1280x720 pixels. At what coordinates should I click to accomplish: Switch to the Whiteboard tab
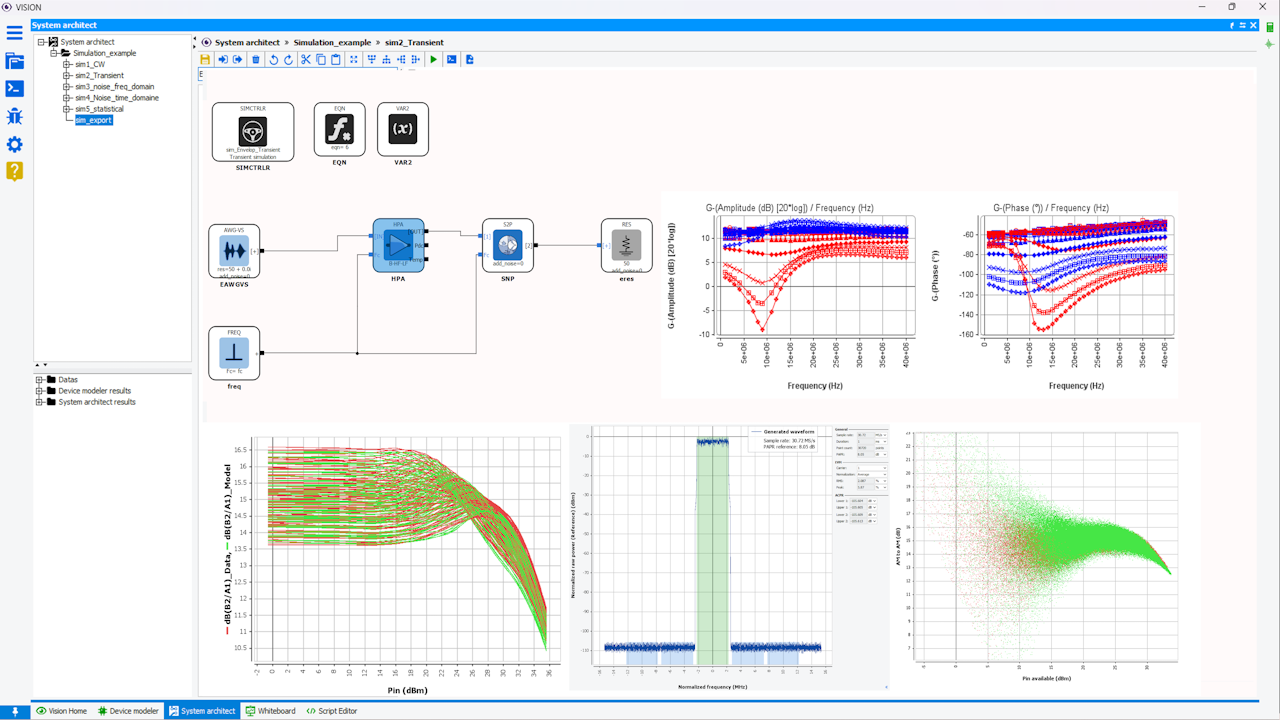[271, 711]
